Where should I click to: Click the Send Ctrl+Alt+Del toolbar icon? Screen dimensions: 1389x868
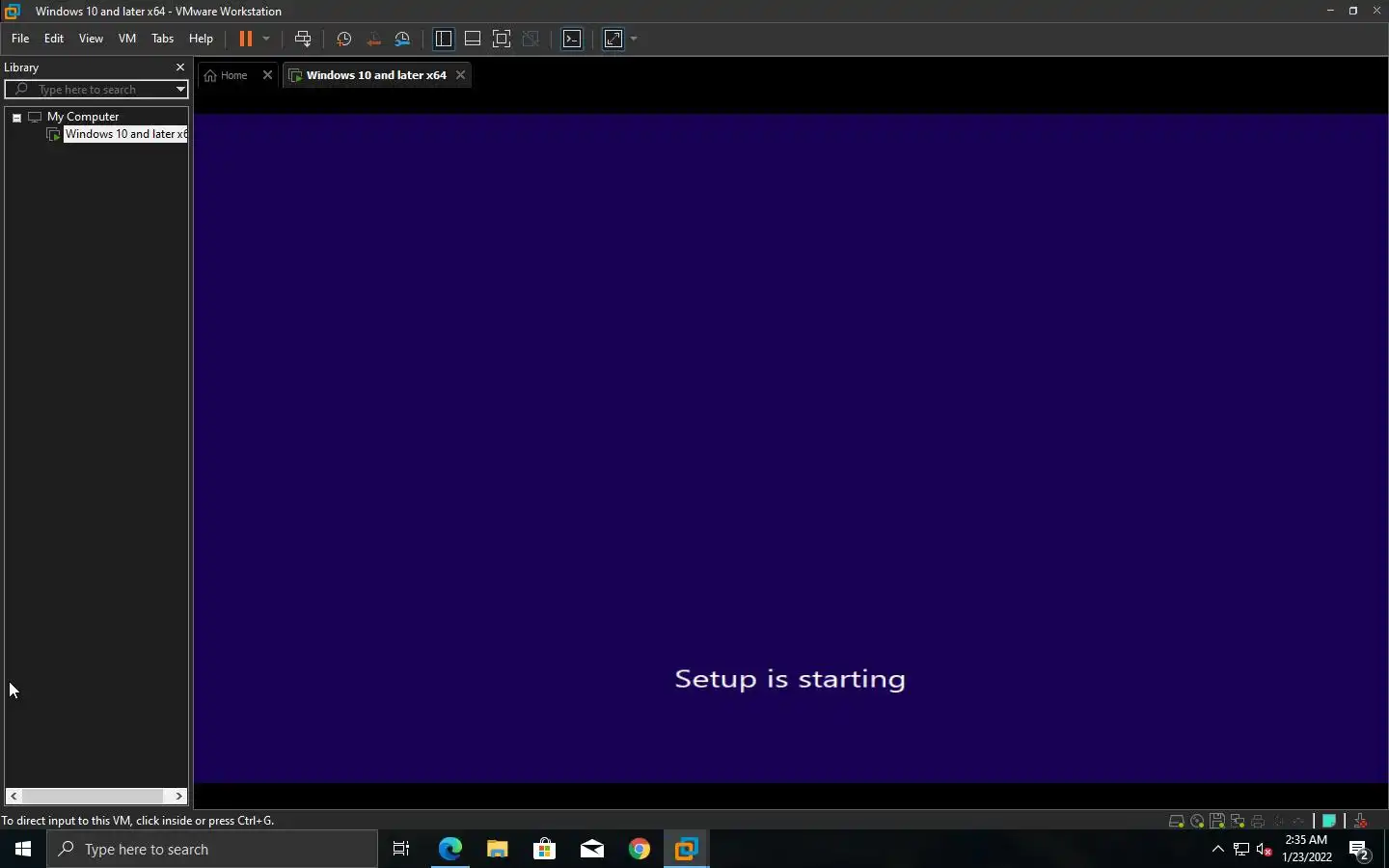pyautogui.click(x=303, y=39)
